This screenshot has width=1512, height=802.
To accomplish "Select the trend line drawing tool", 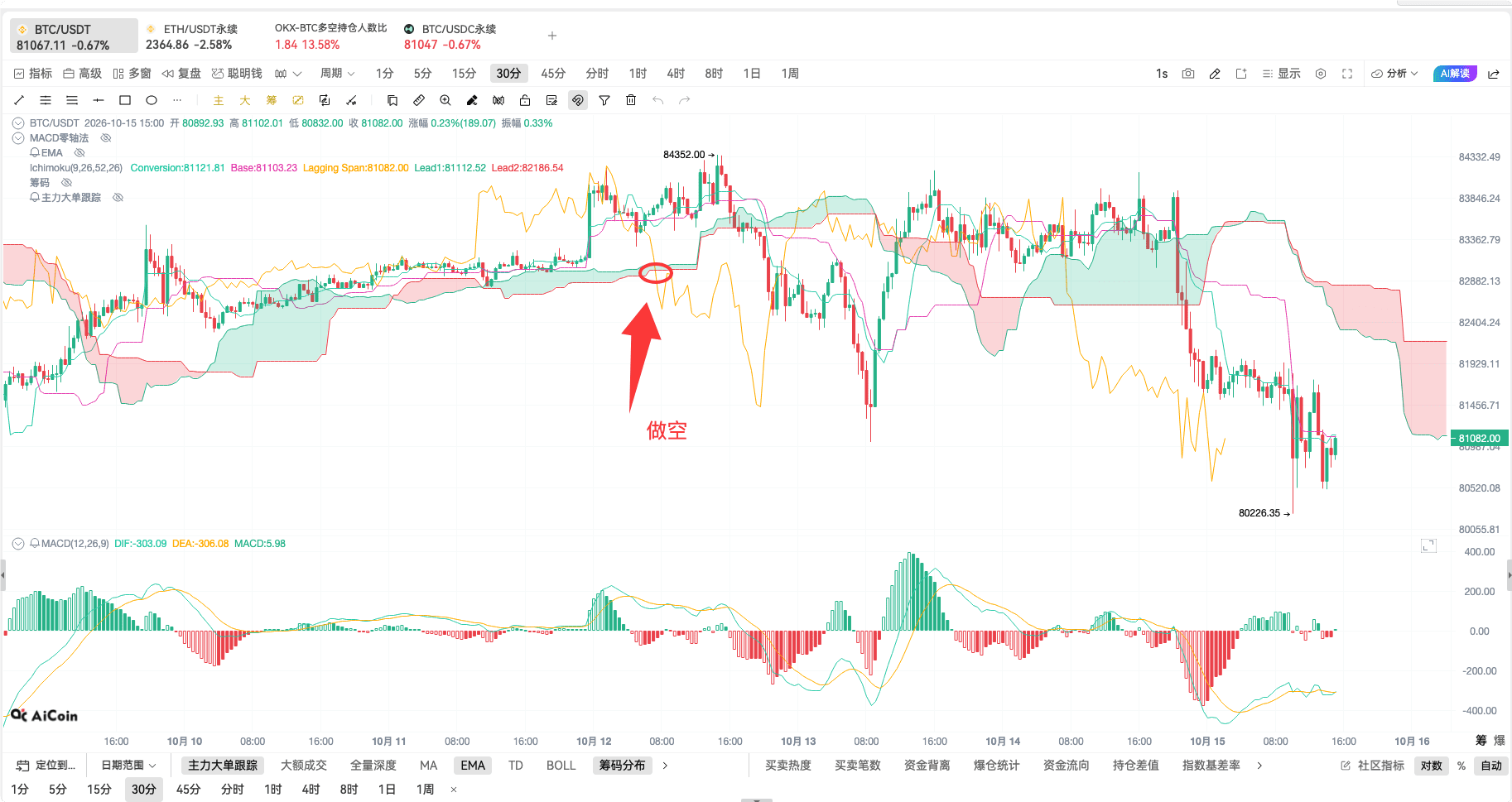I will (19, 100).
